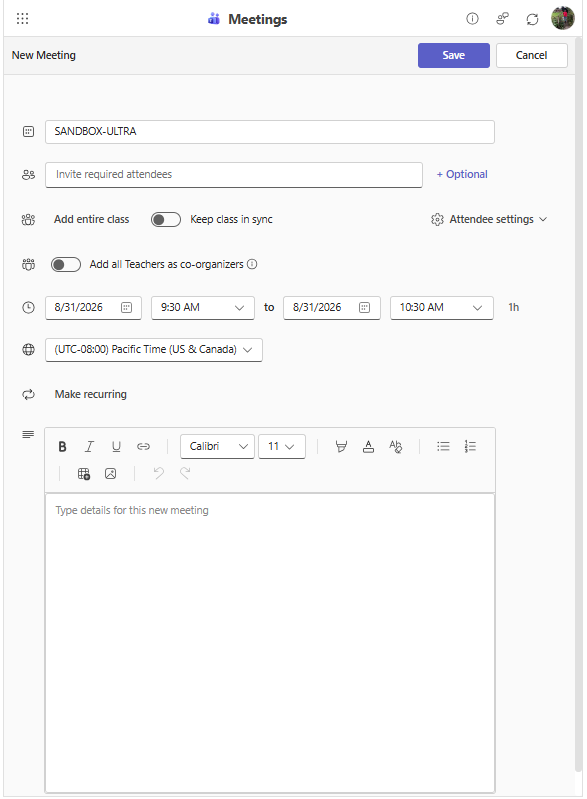This screenshot has height=799, width=587.
Task: Open the app launcher grid icon
Action: click(22, 19)
